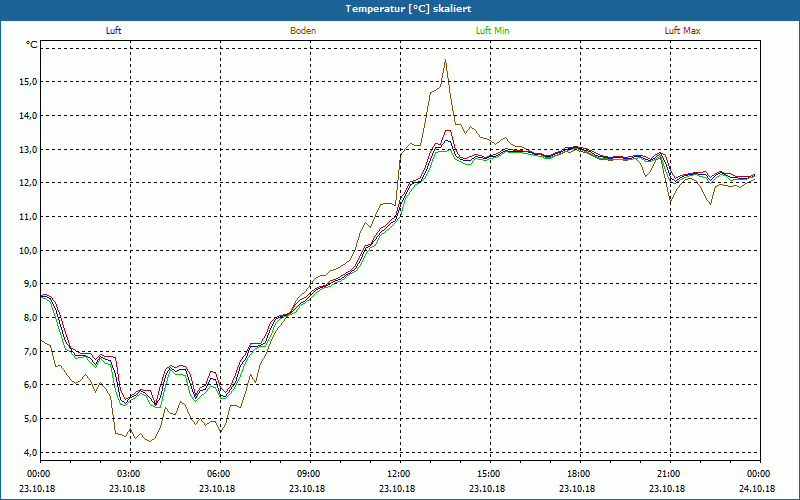Click the 14,0 y-axis value
This screenshot has height=500, width=800.
pyautogui.click(x=28, y=115)
